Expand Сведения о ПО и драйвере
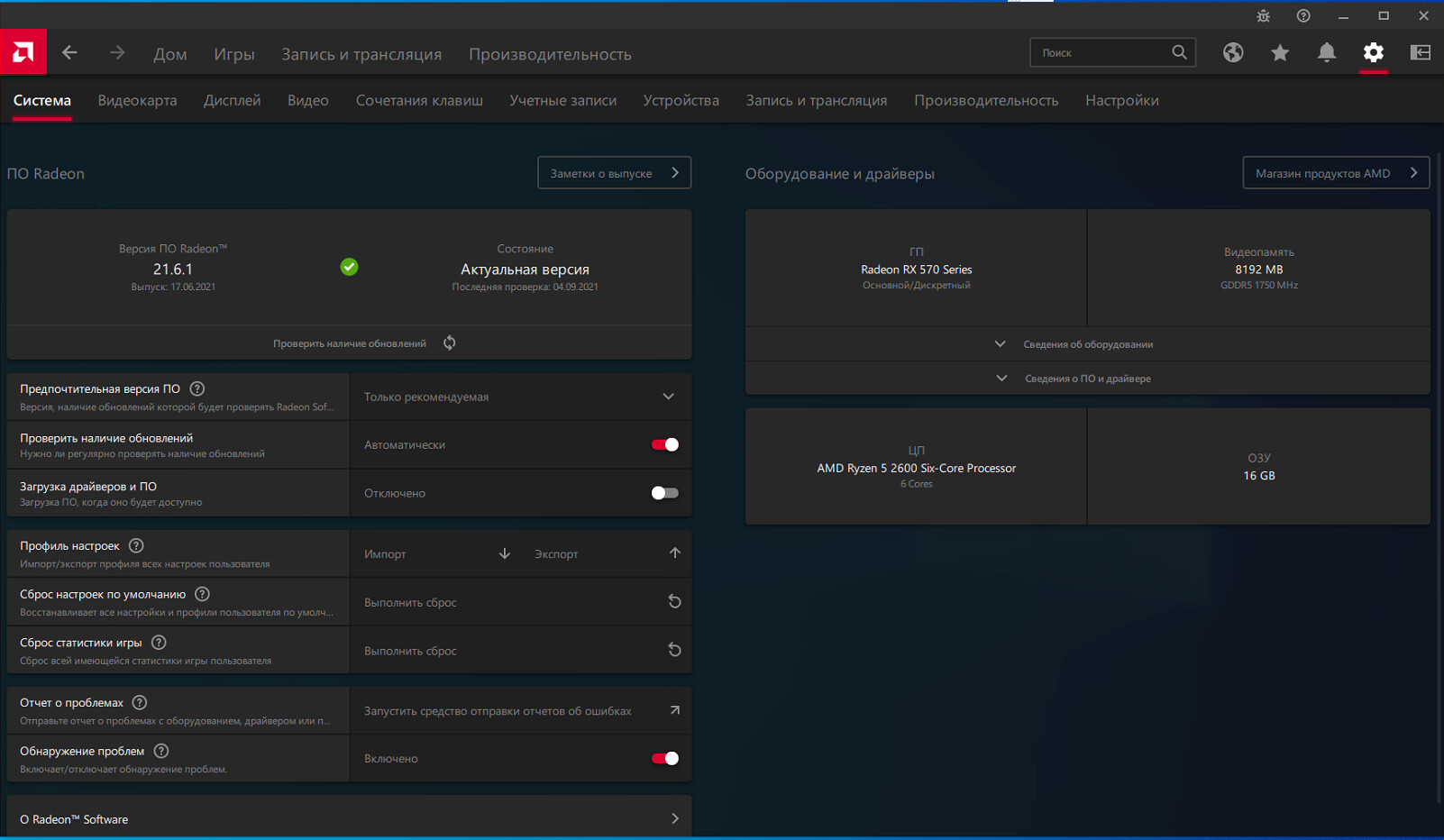 1087,379
